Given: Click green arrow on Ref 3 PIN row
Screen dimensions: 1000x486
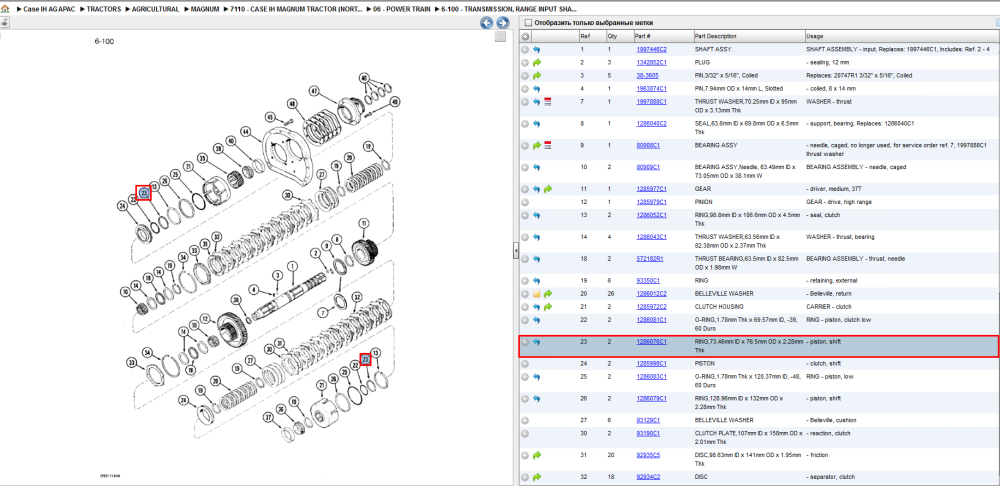Looking at the screenshot, I should click(536, 75).
